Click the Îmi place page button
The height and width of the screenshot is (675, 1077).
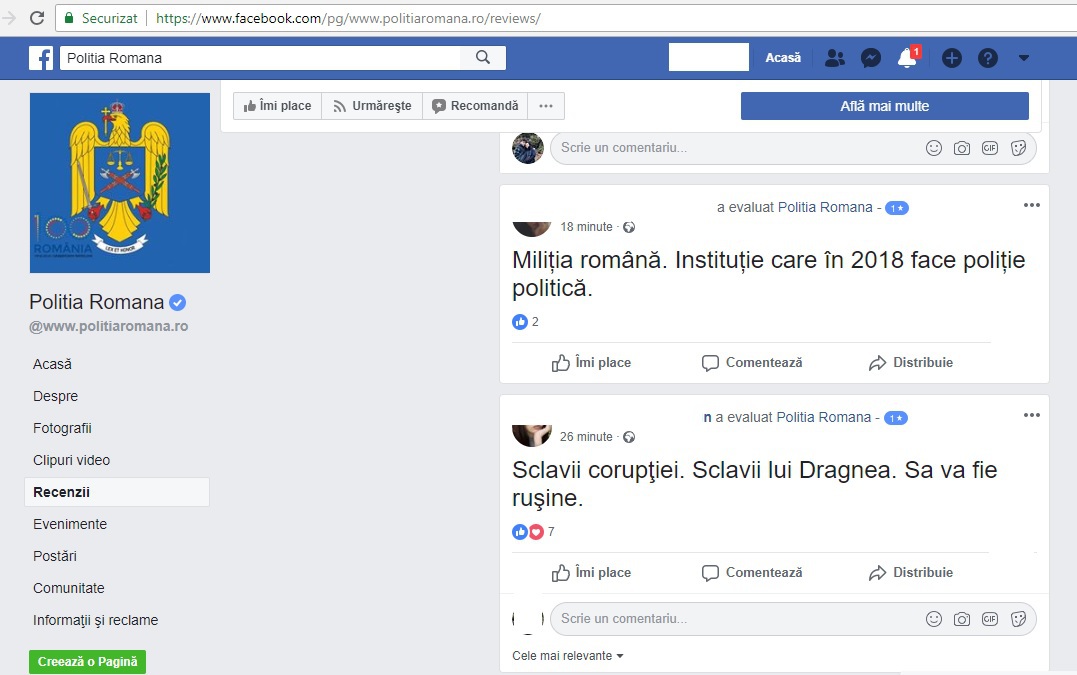[x=277, y=106]
